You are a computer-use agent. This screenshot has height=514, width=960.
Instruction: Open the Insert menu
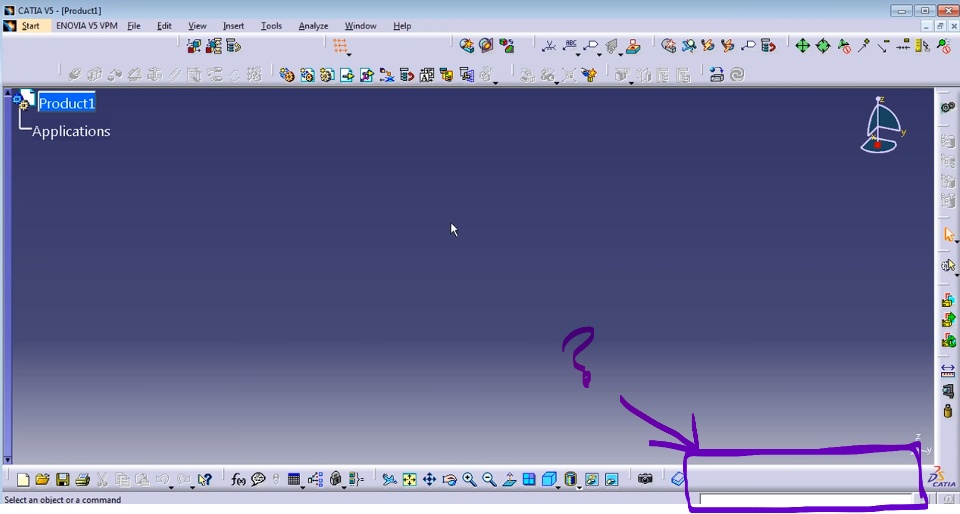(x=233, y=26)
